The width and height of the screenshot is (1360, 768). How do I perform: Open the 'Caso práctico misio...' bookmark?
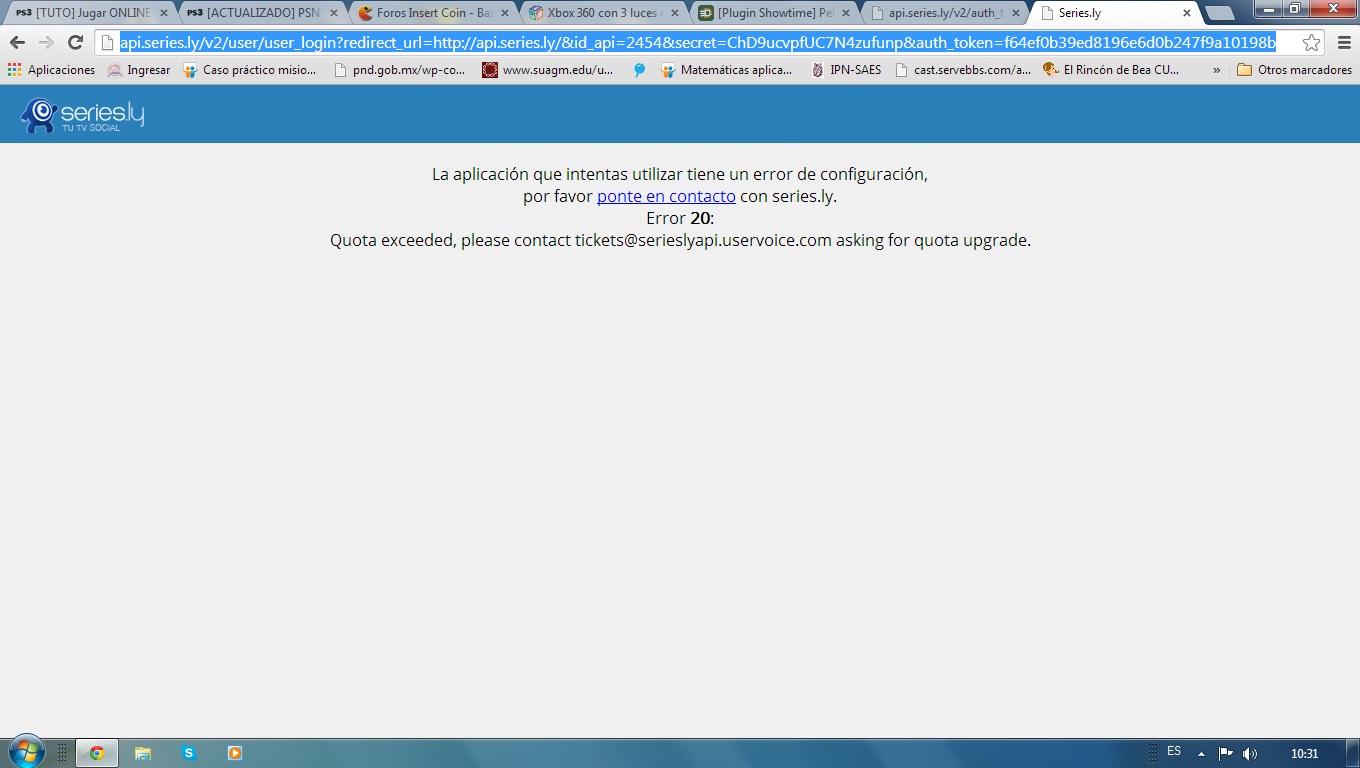[249, 70]
